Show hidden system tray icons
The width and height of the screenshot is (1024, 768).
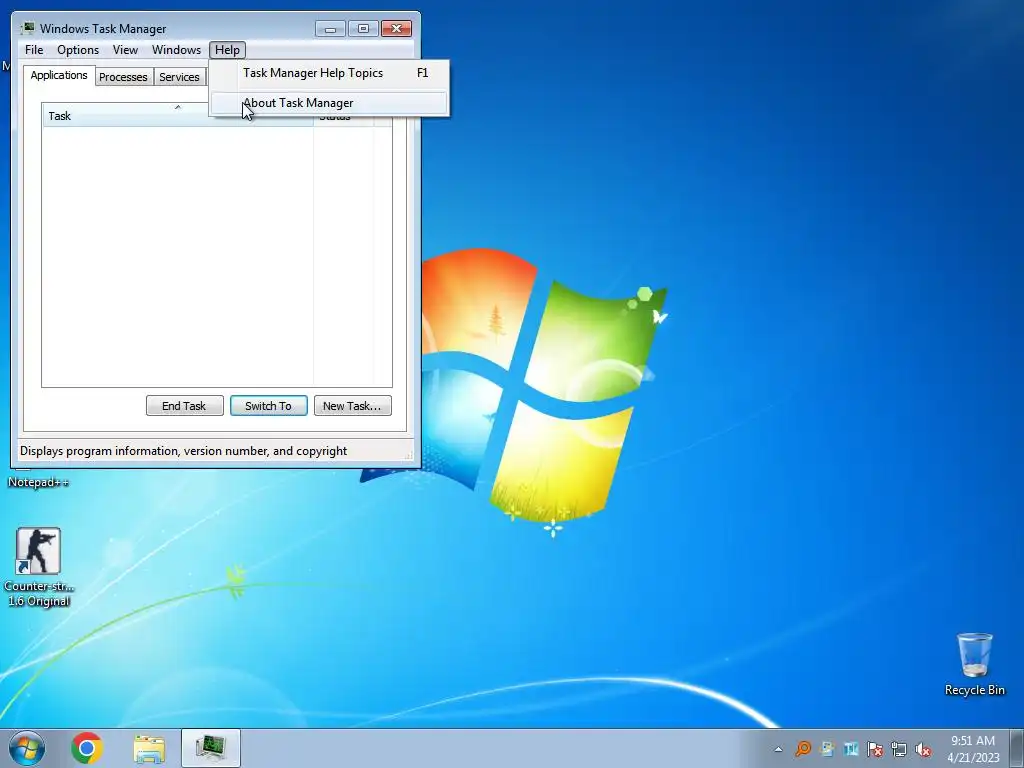(778, 749)
